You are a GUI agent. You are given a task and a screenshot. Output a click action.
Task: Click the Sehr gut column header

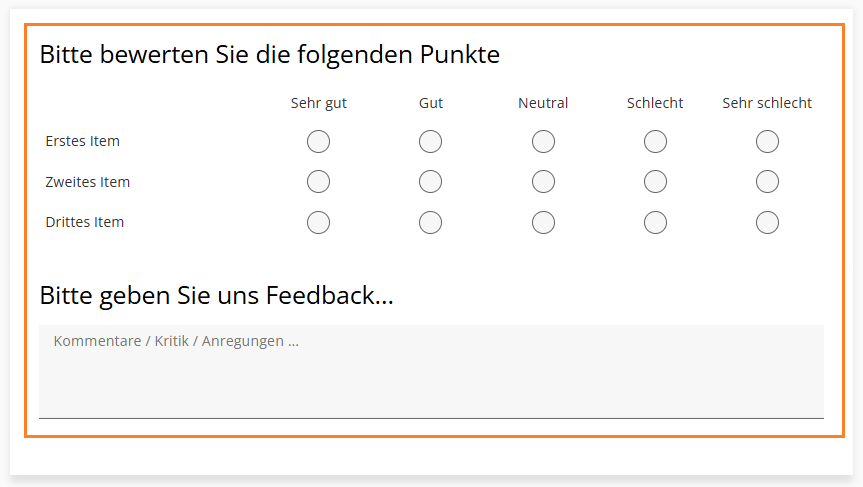coord(318,103)
